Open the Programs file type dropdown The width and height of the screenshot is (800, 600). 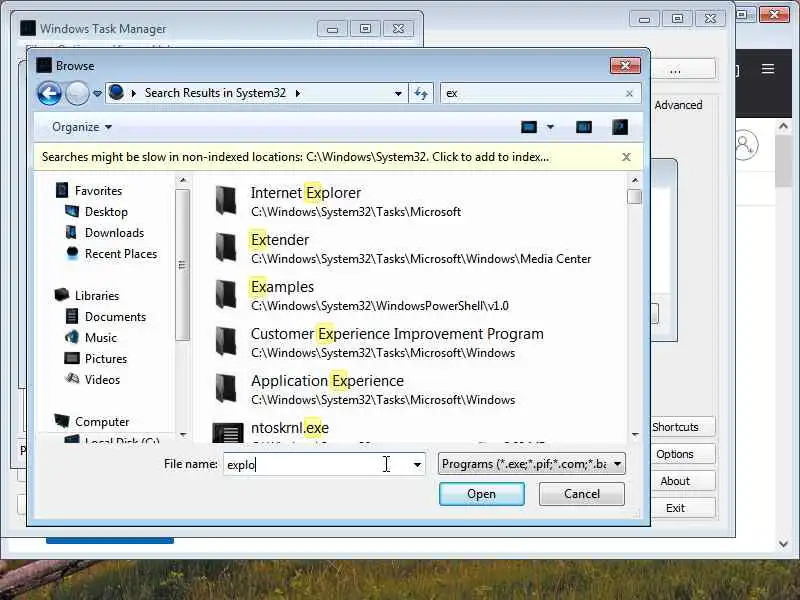pos(531,464)
